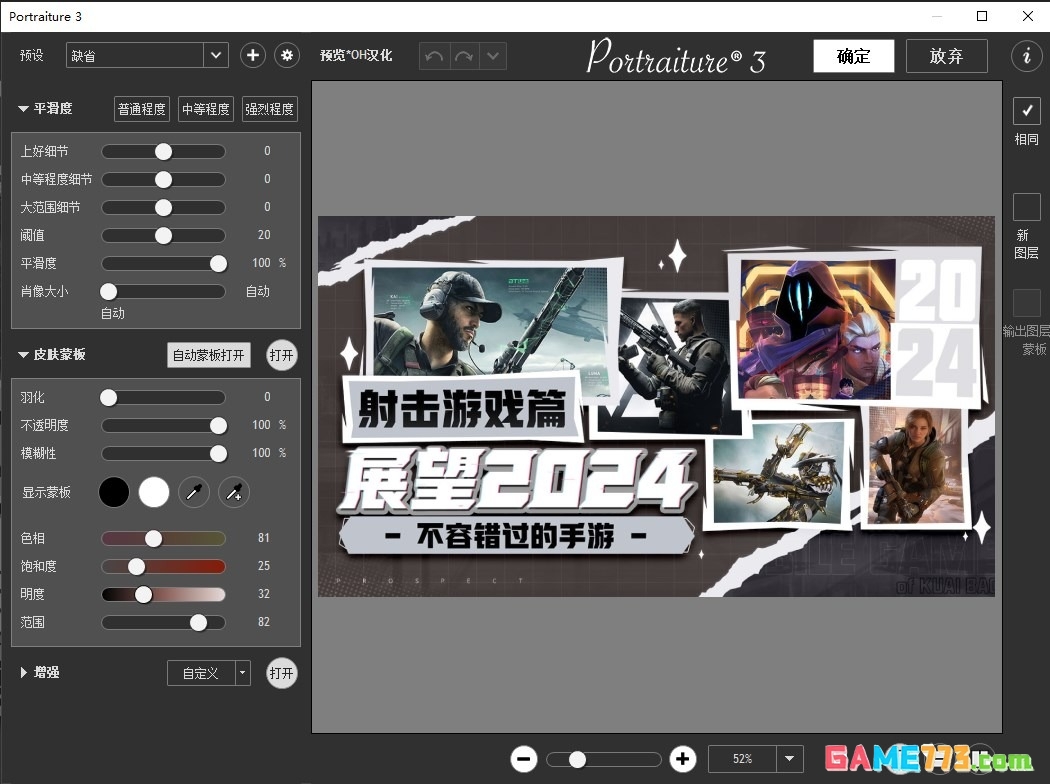Click the undo arrow icon
The image size is (1050, 784).
click(434, 56)
